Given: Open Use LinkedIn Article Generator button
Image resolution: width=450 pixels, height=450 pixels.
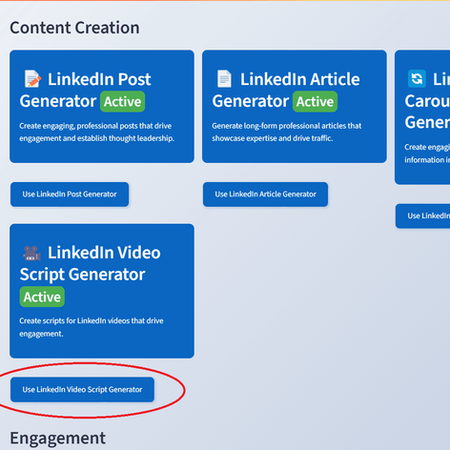Looking at the screenshot, I should (265, 194).
